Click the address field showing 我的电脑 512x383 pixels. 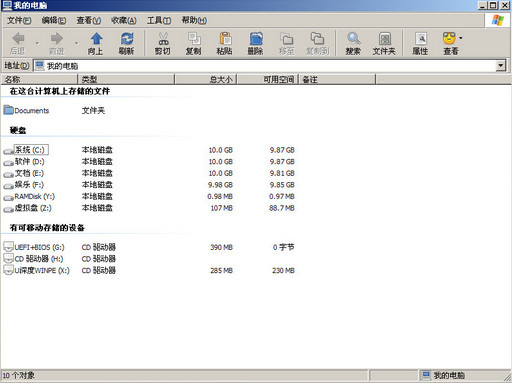point(265,66)
